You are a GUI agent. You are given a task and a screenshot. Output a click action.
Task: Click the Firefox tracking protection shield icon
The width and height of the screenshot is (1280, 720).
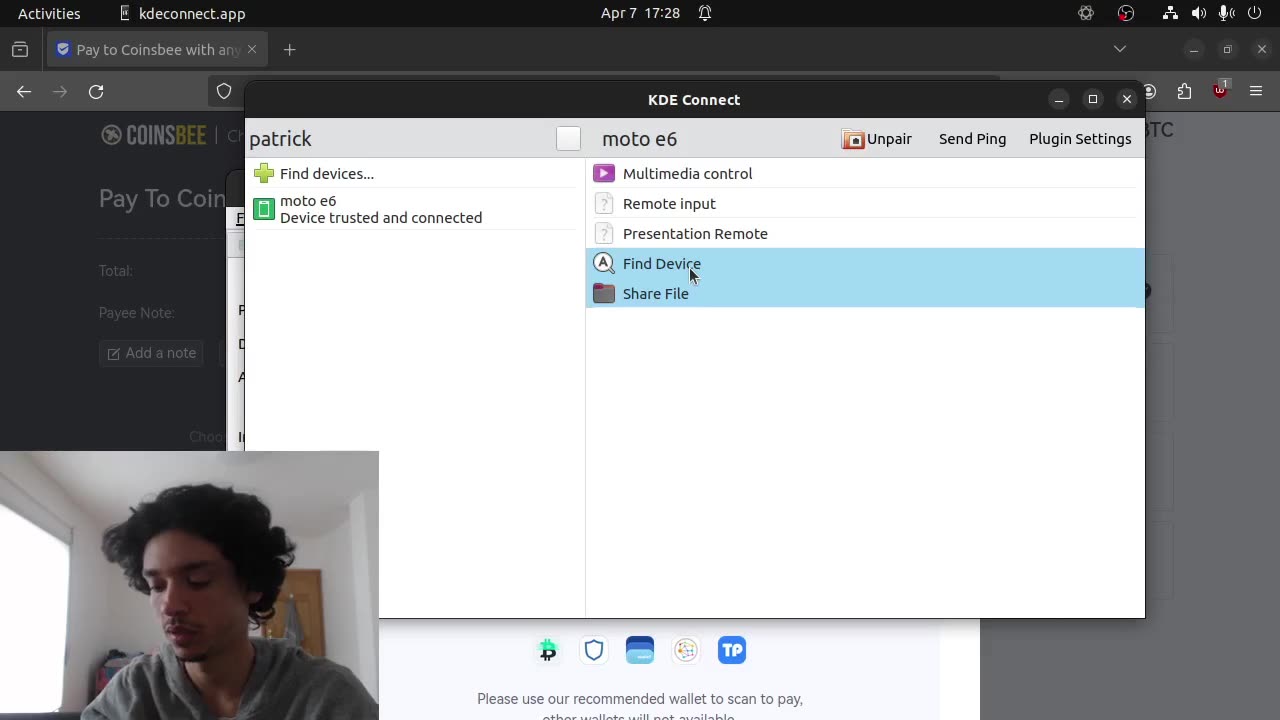click(224, 91)
